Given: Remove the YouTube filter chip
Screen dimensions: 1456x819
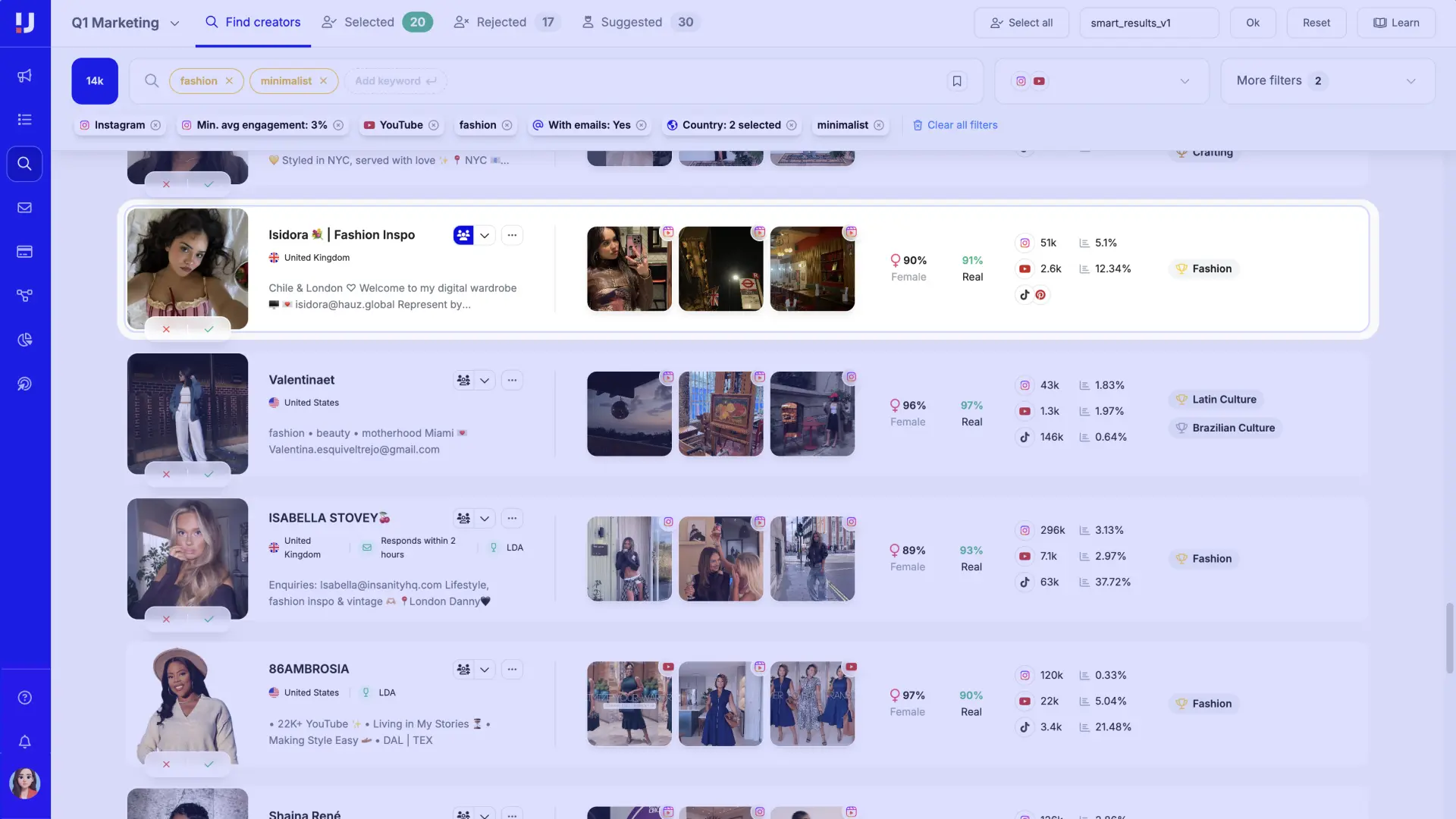Looking at the screenshot, I should 434,125.
